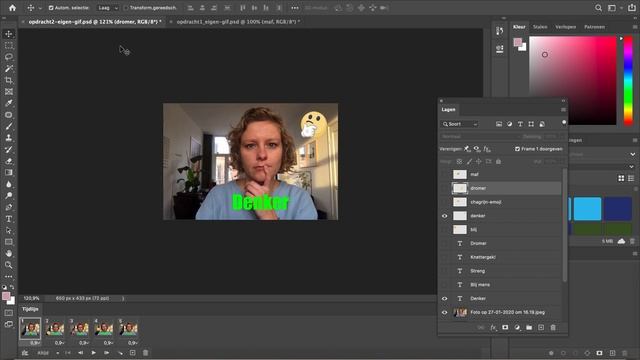Select the Lasso tool

click(x=9, y=57)
